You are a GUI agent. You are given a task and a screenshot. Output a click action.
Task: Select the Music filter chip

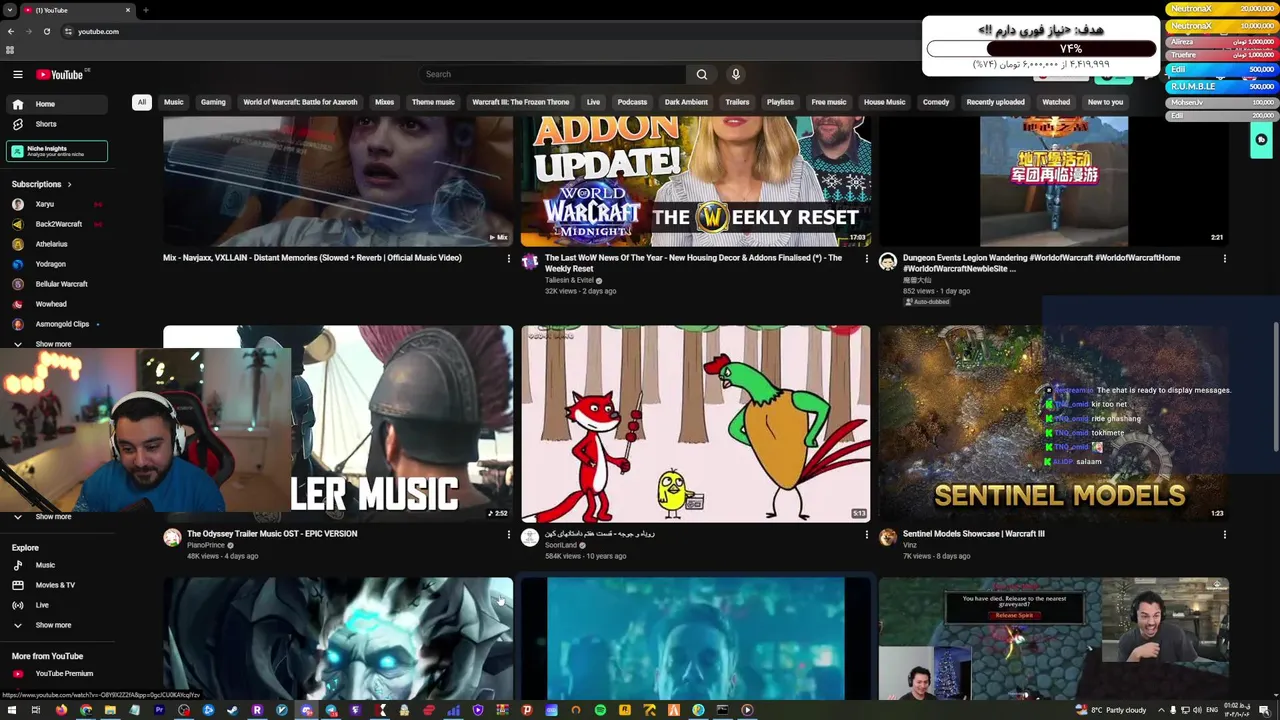point(174,102)
